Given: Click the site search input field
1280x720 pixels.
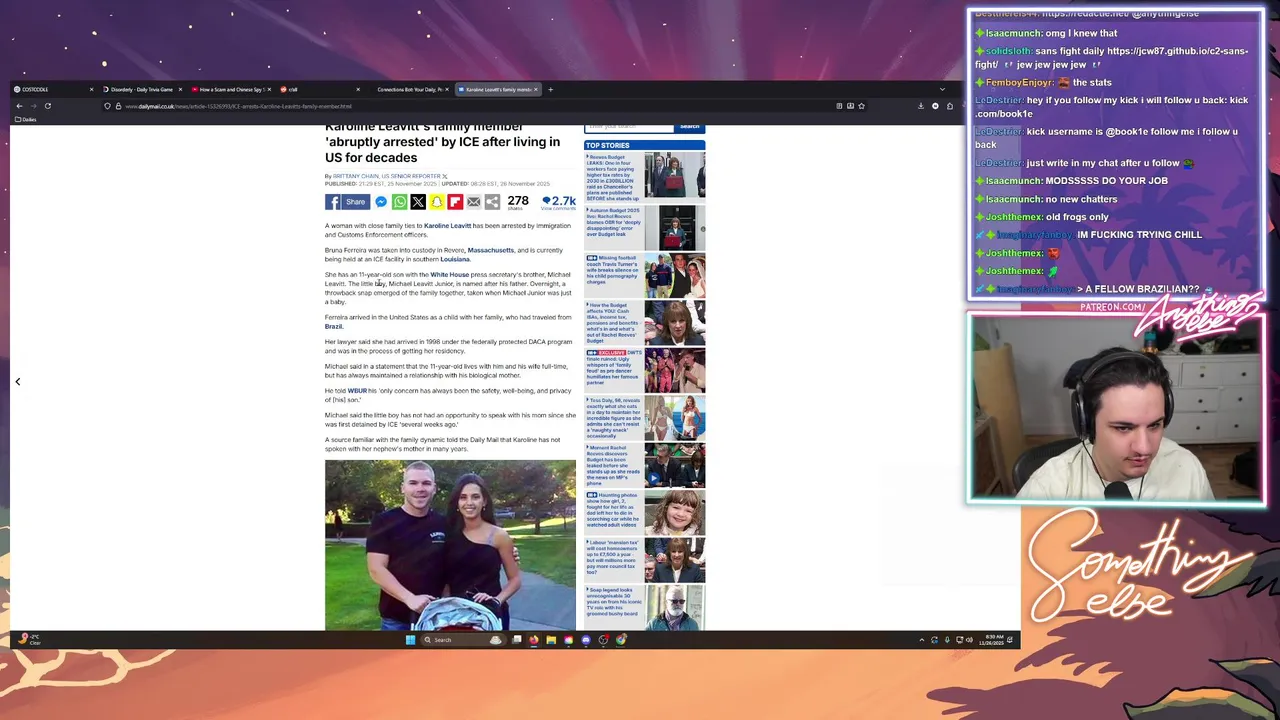Looking at the screenshot, I should 629,127.
